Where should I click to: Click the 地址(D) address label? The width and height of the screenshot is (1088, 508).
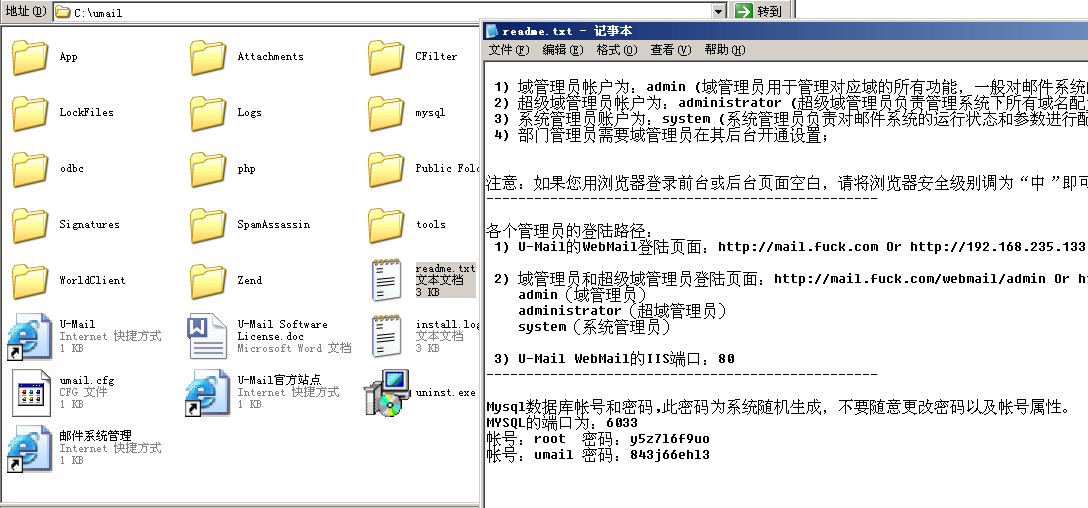(x=26, y=12)
